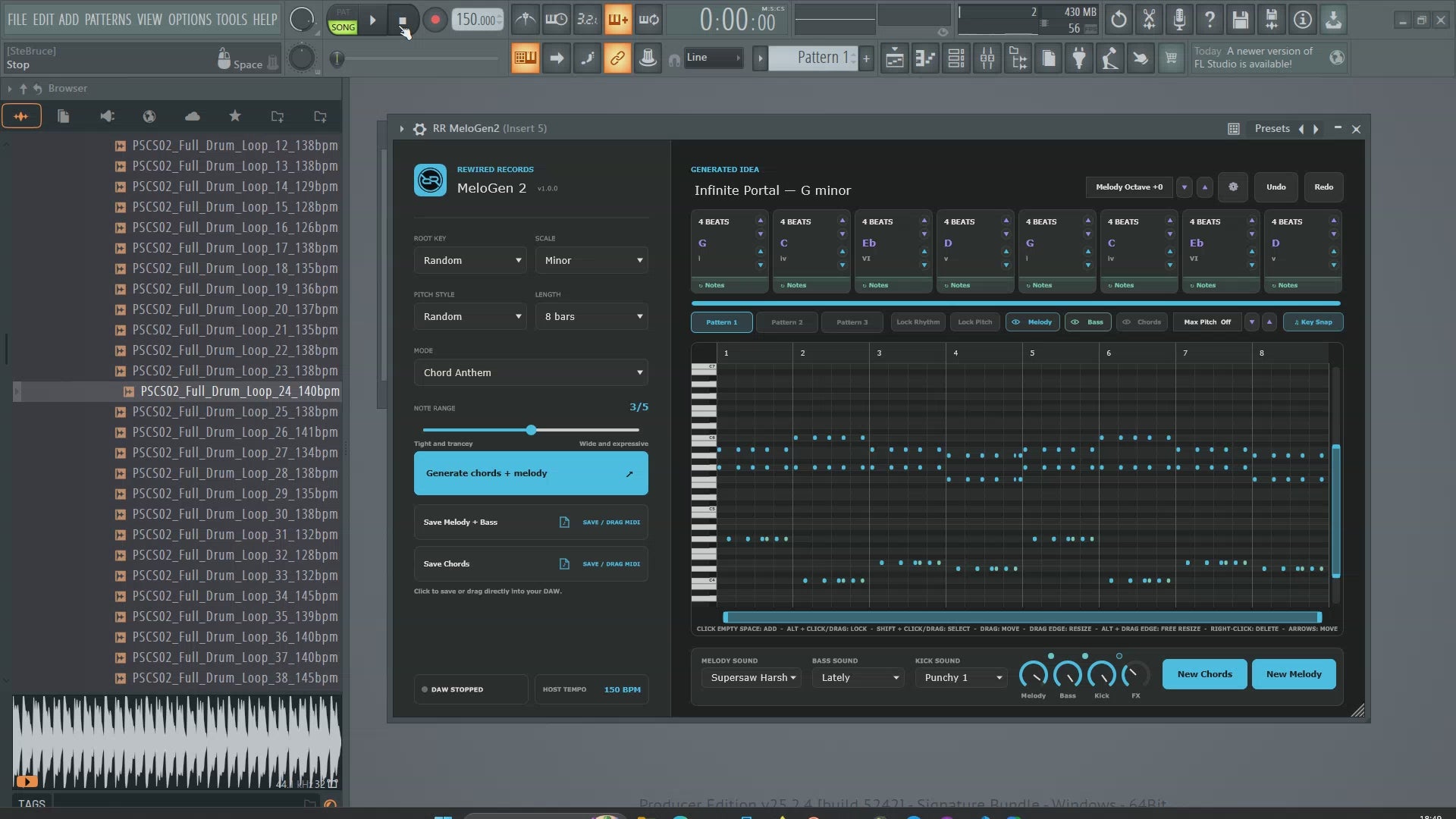
Task: Open Bass Sound dropdown showing Lately
Action: [x=858, y=678]
